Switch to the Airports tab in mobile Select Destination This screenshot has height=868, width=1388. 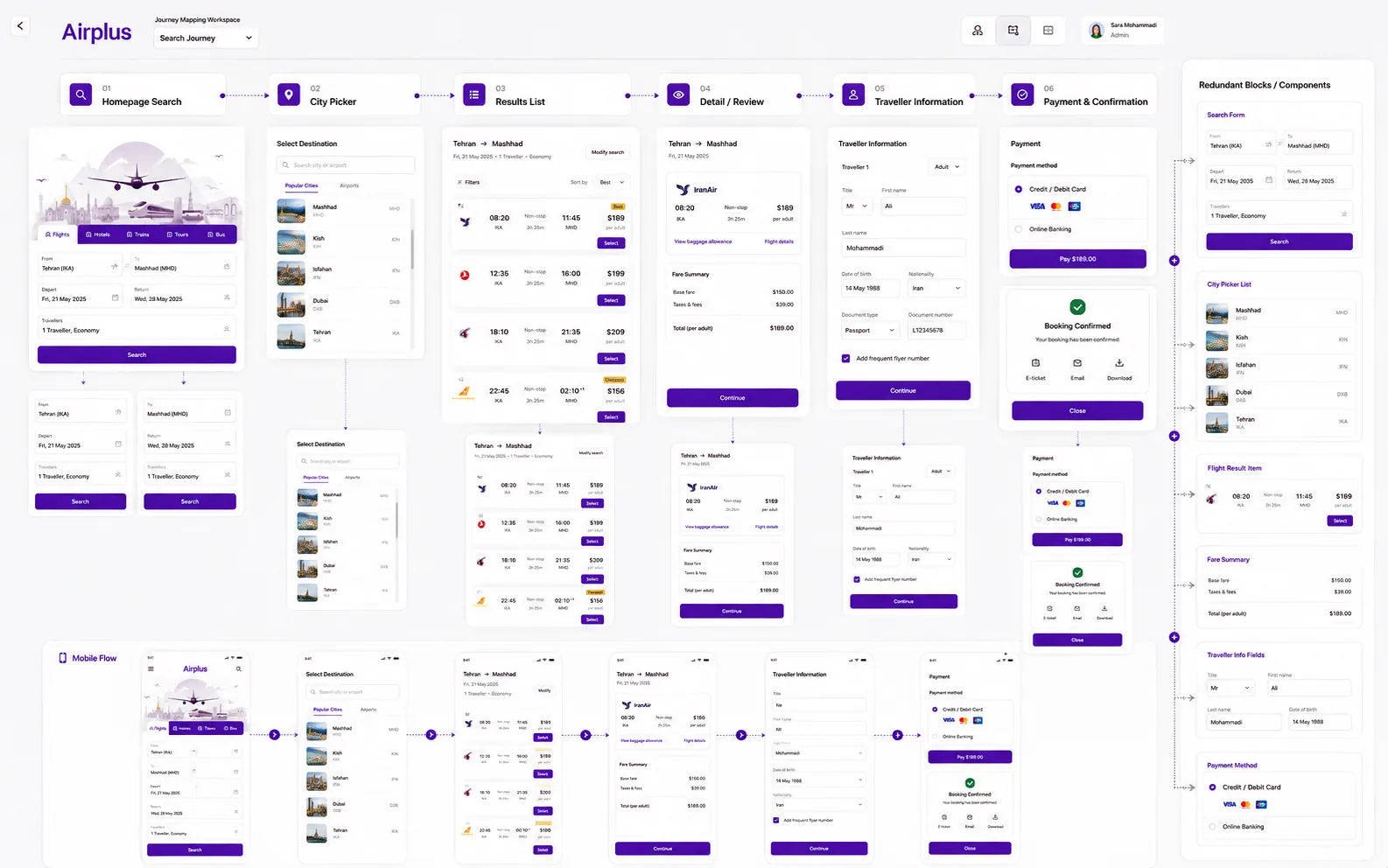click(368, 710)
